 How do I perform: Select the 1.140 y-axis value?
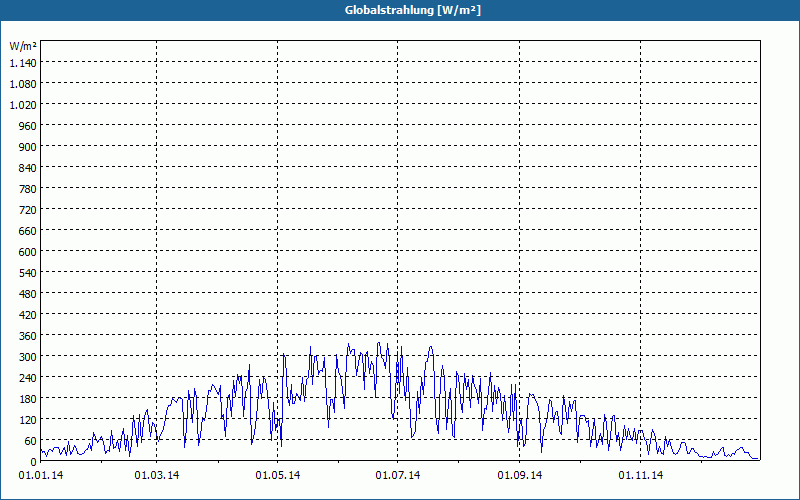point(23,63)
